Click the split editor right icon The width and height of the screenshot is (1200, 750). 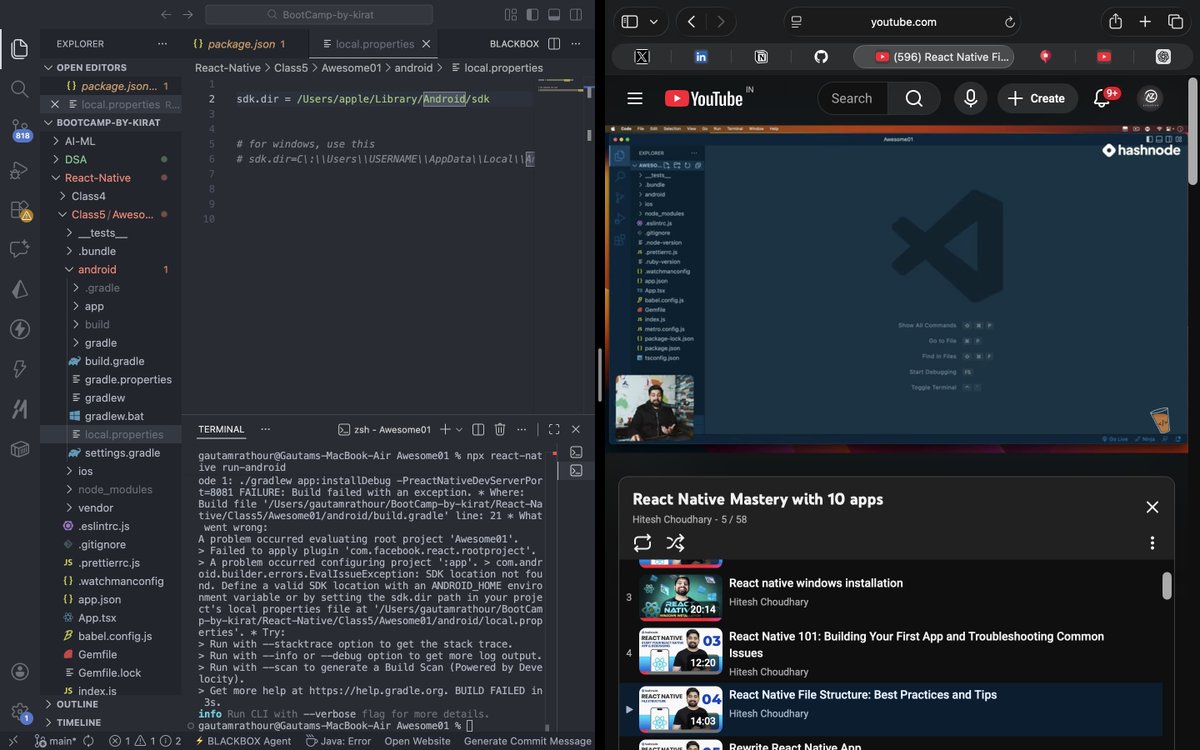click(554, 44)
